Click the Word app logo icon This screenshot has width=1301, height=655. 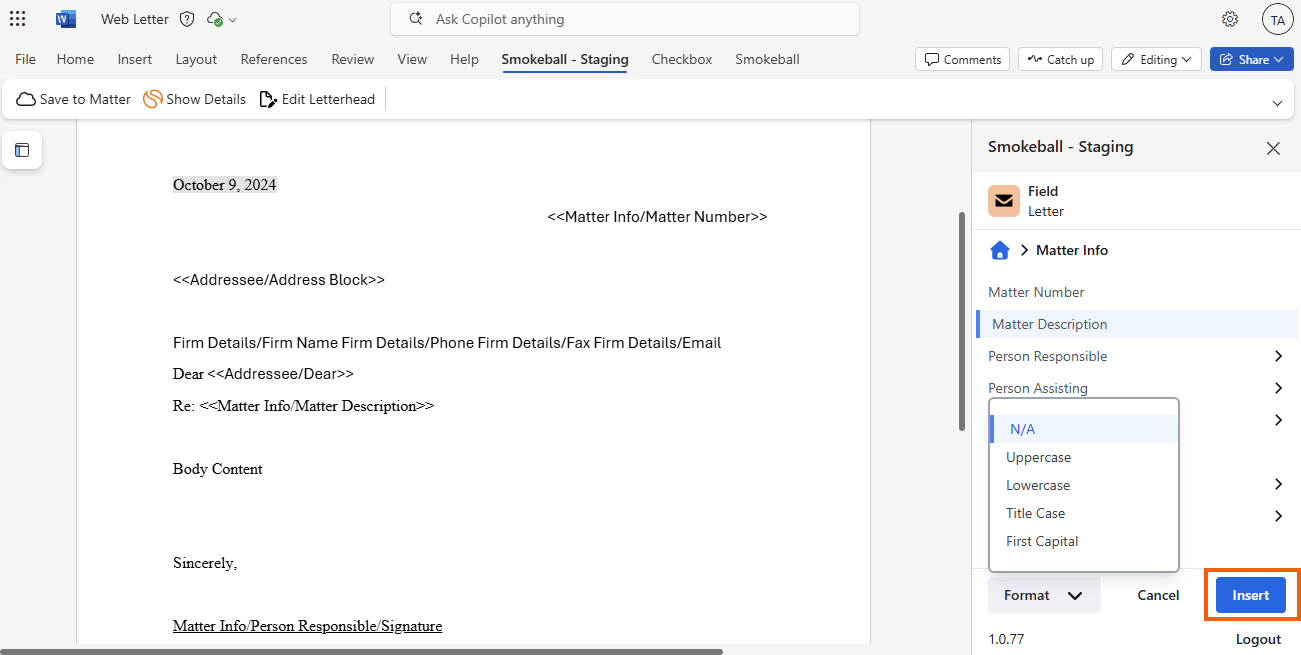[x=66, y=19]
